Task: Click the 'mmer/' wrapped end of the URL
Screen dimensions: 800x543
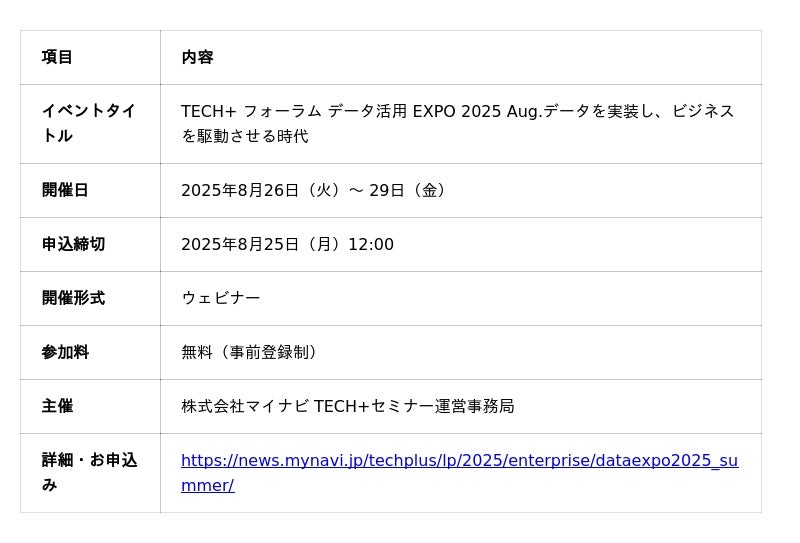Action: click(x=208, y=485)
